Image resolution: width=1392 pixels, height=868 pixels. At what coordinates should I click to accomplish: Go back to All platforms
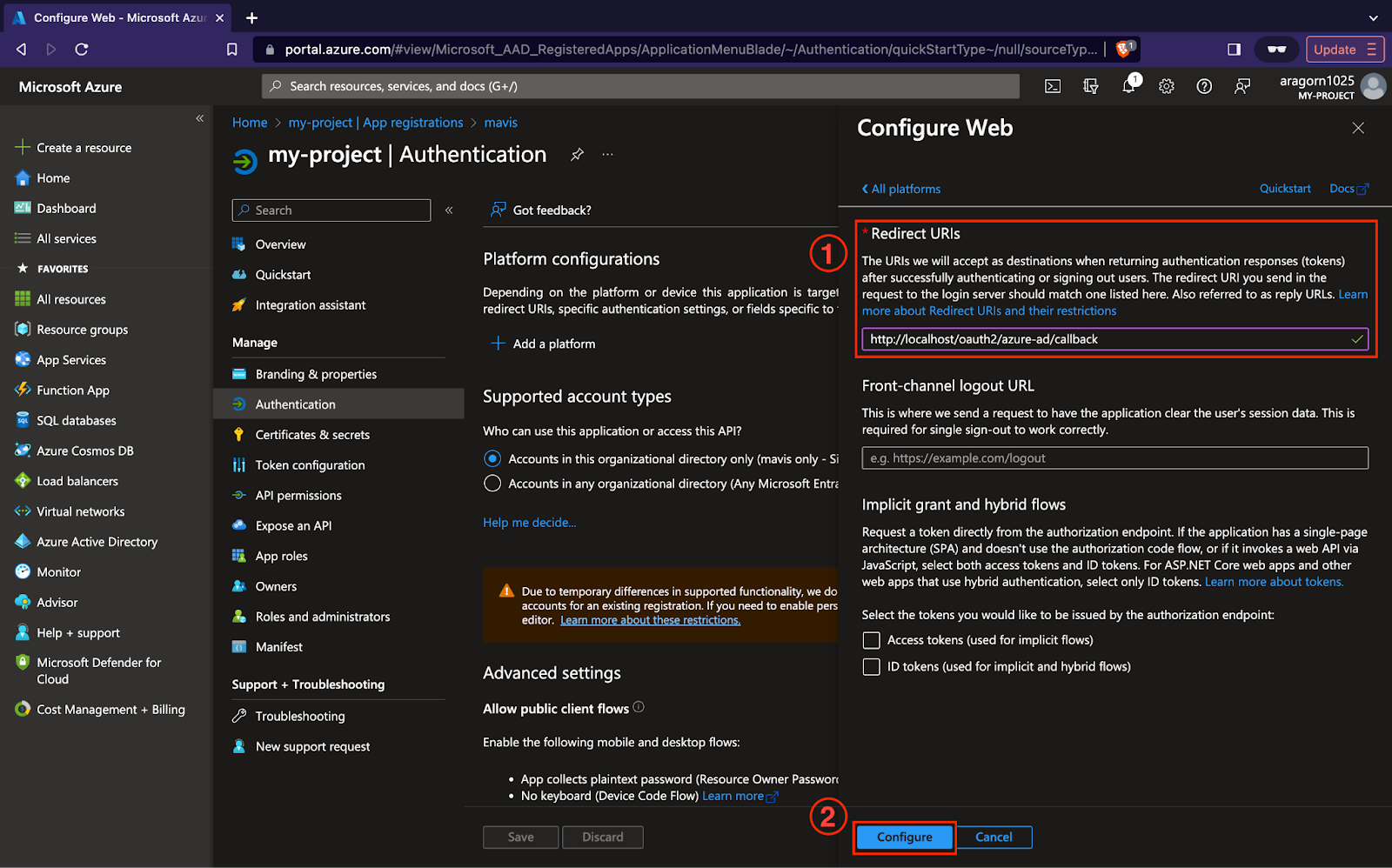coord(901,189)
